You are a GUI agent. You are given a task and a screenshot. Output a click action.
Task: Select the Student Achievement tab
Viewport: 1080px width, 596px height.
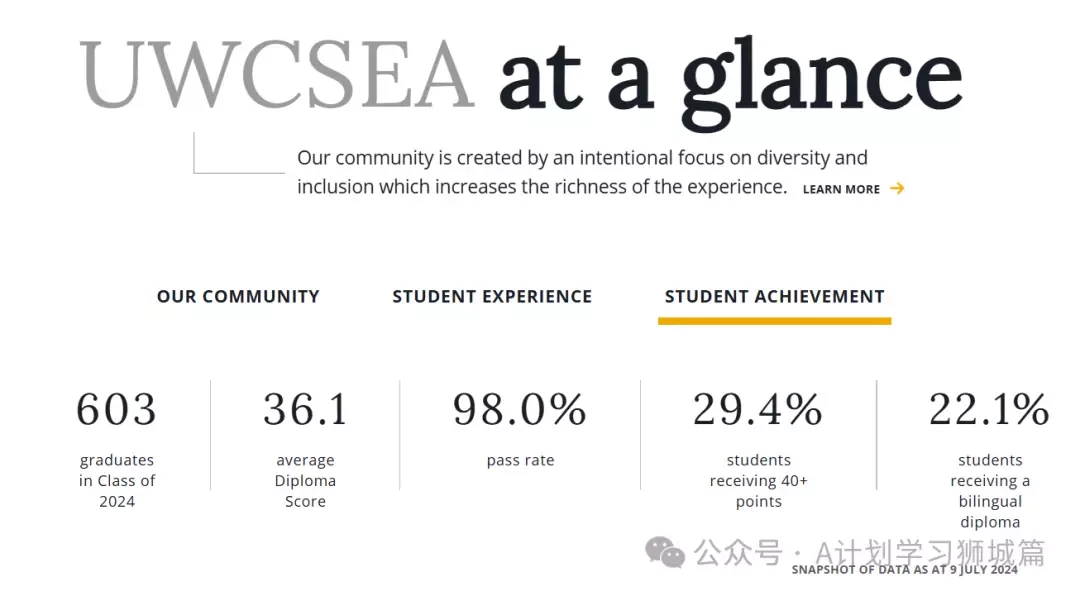click(774, 296)
